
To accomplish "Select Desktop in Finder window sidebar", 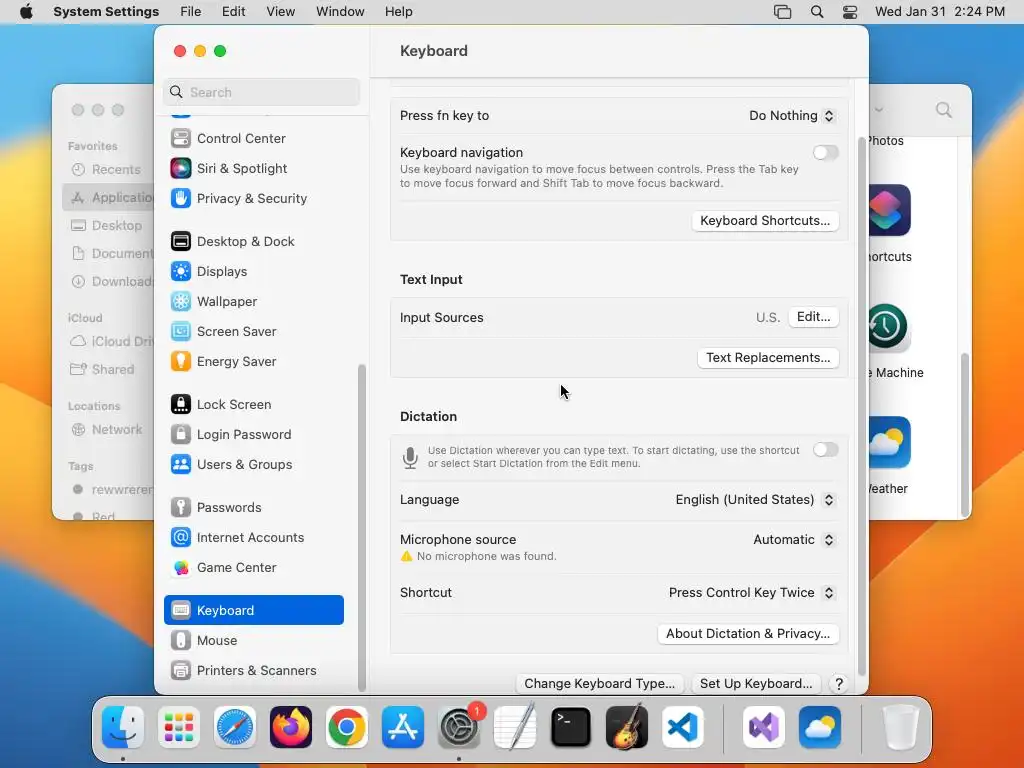I will coord(108,226).
